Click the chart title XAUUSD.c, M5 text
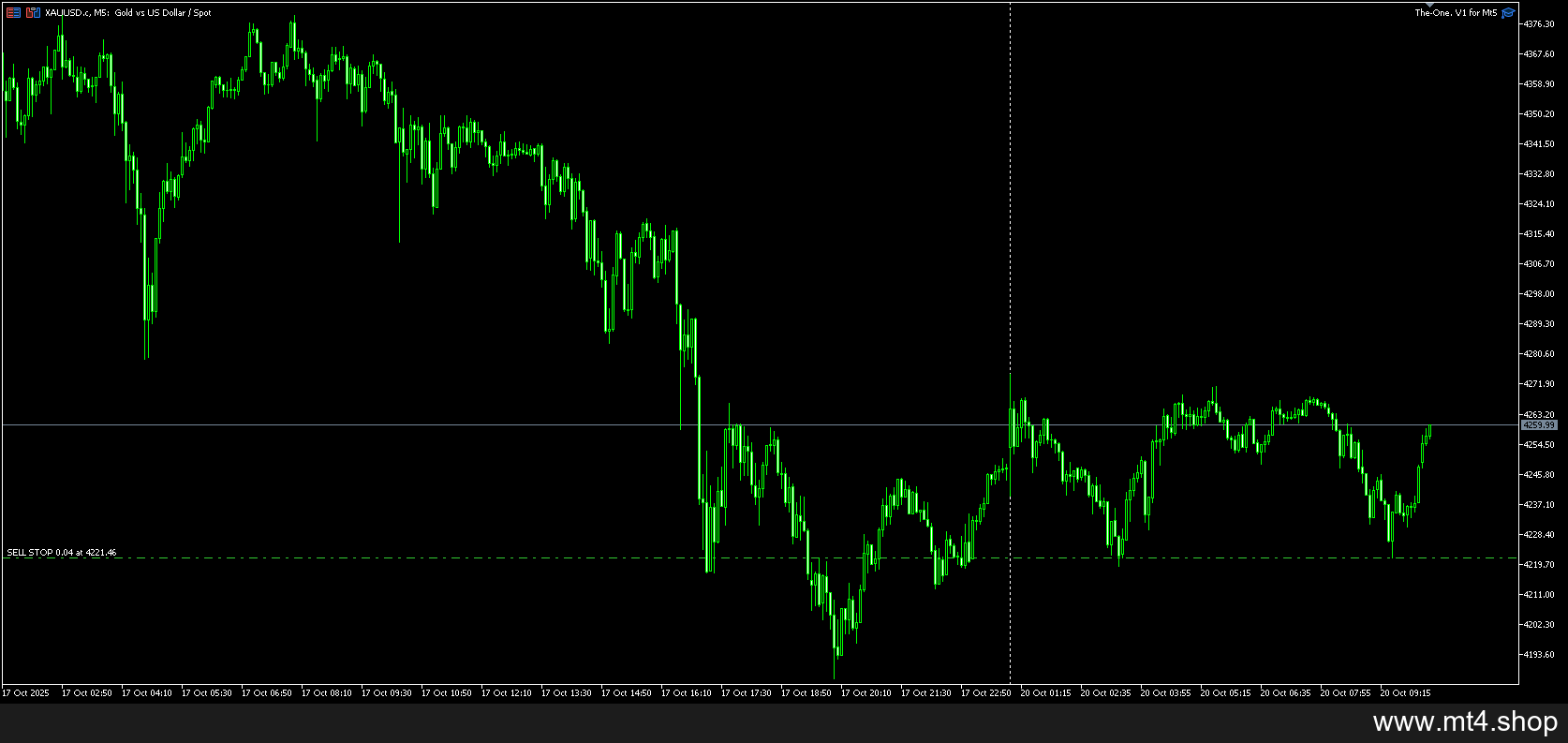Viewport: 1568px width, 743px height. [77, 12]
